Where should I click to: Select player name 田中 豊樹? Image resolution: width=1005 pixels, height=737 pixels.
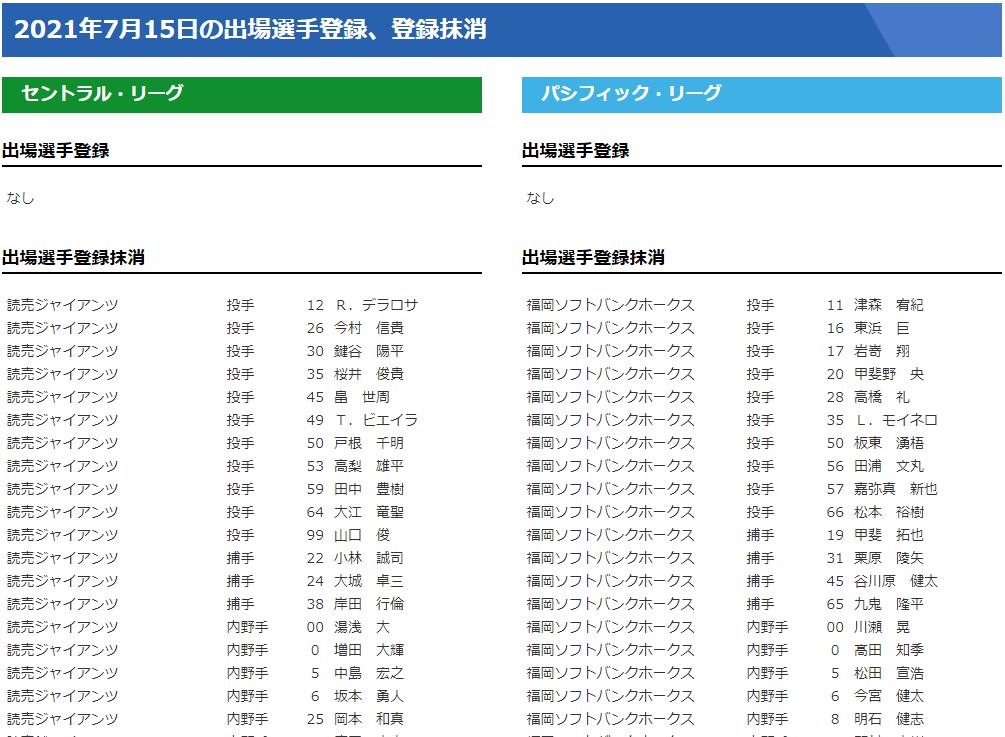[369, 490]
